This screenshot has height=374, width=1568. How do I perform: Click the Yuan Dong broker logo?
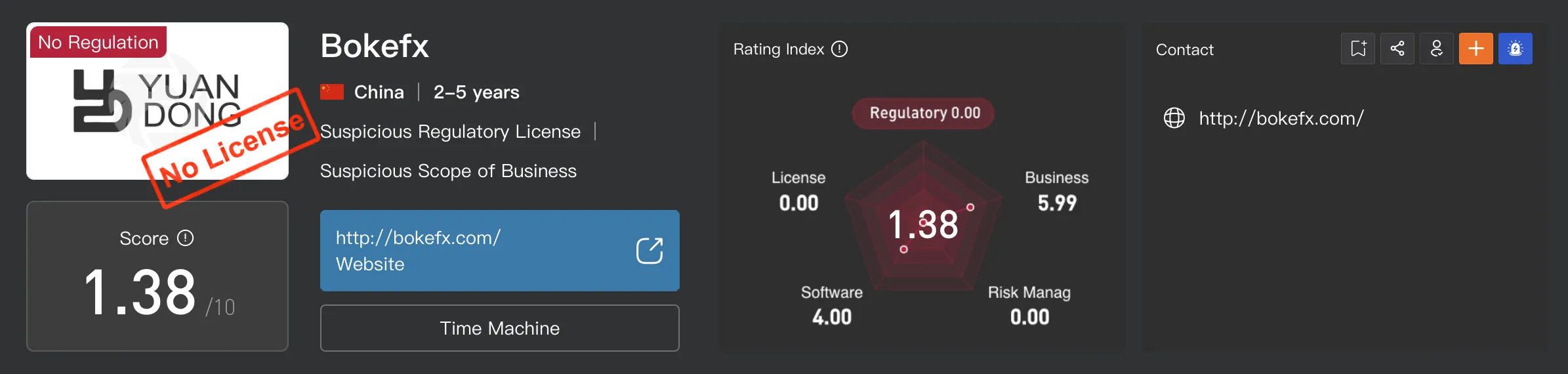pyautogui.click(x=157, y=101)
